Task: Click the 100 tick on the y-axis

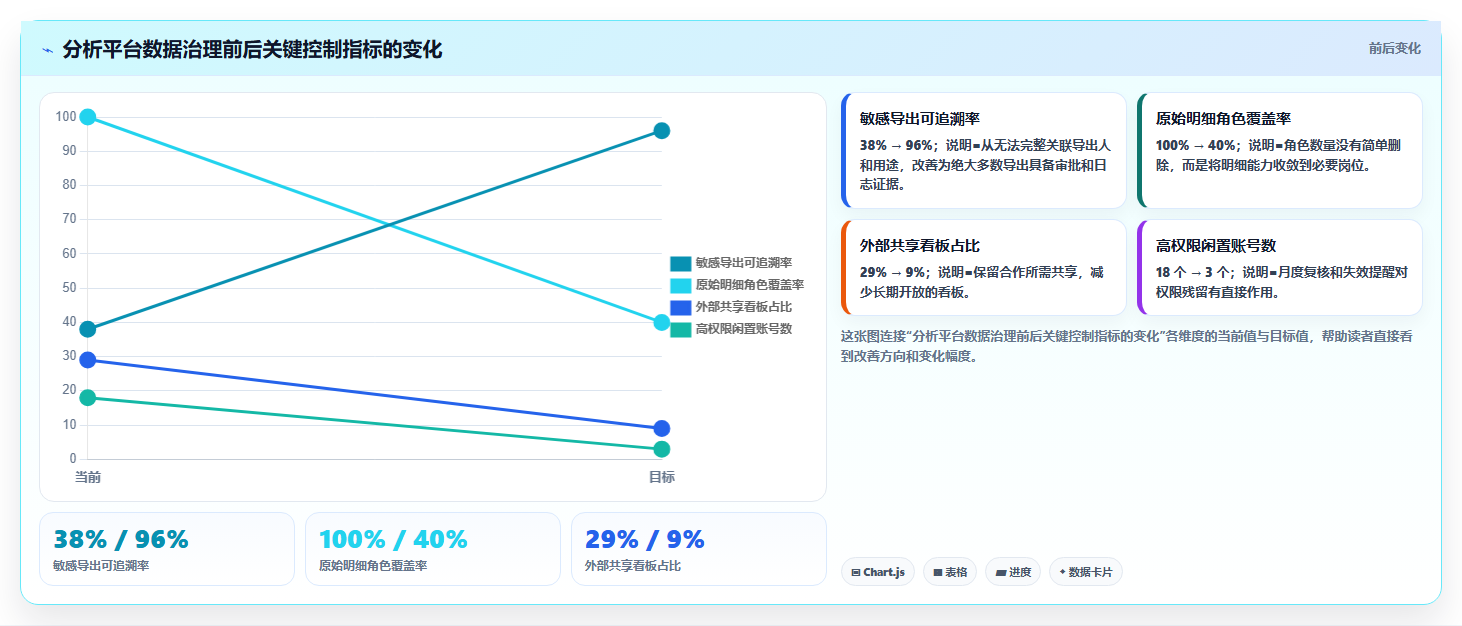Action: click(x=66, y=117)
